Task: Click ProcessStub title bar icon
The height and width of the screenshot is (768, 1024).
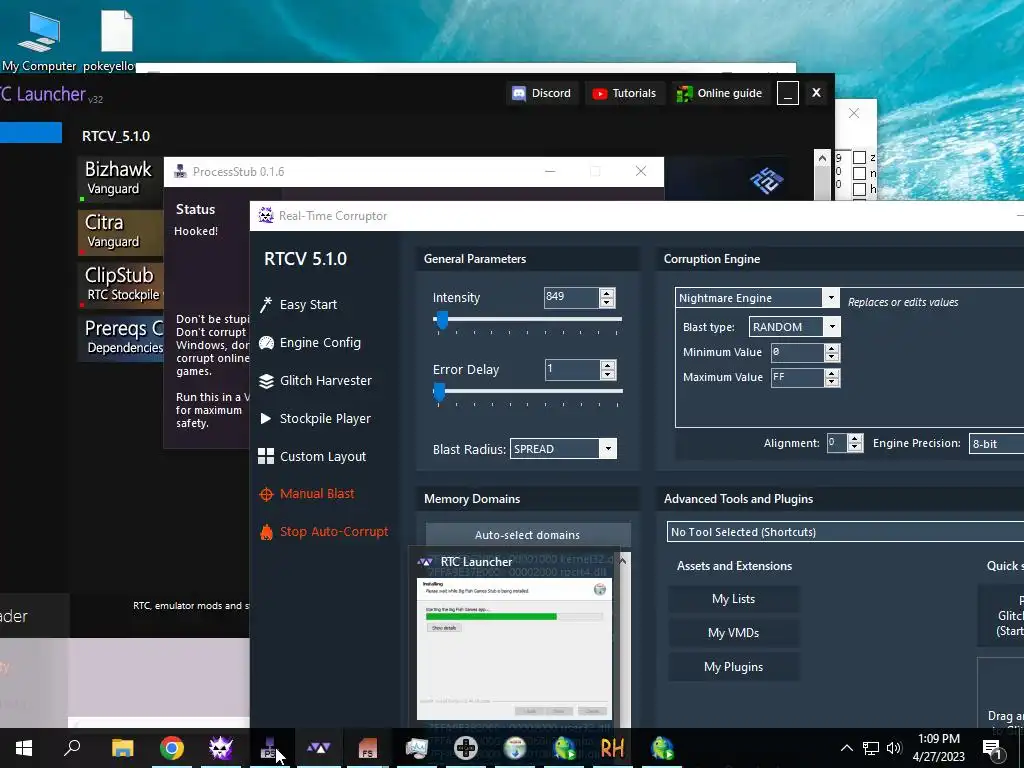Action: coord(180,172)
